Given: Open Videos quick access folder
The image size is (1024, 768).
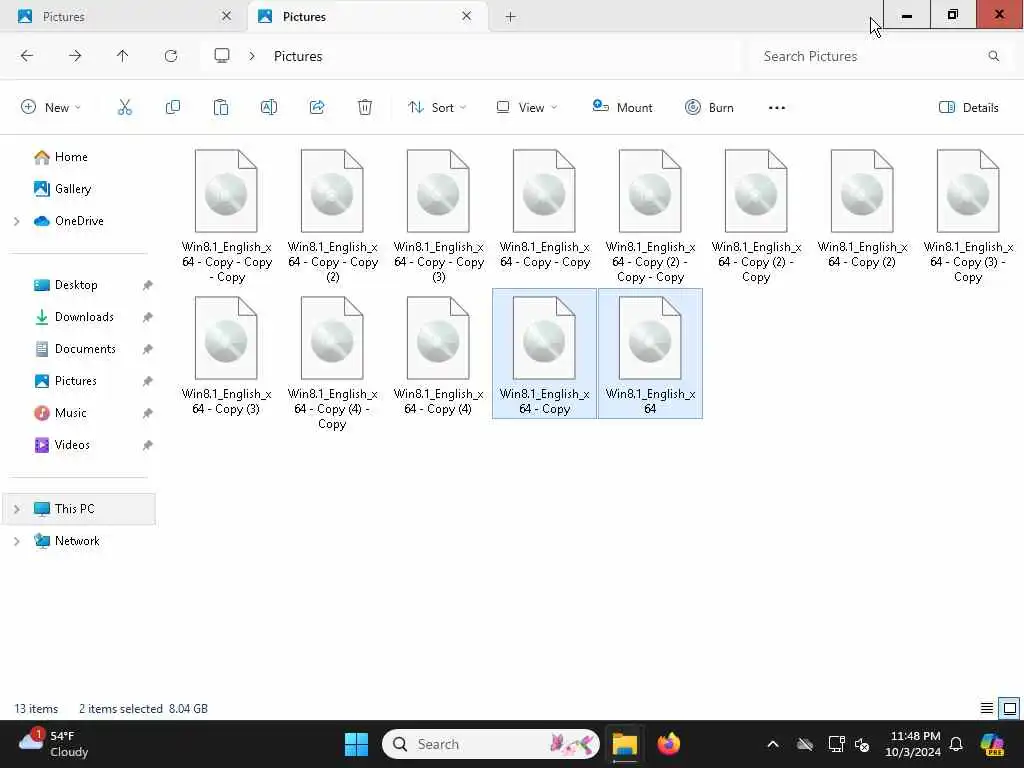Looking at the screenshot, I should click(72, 445).
